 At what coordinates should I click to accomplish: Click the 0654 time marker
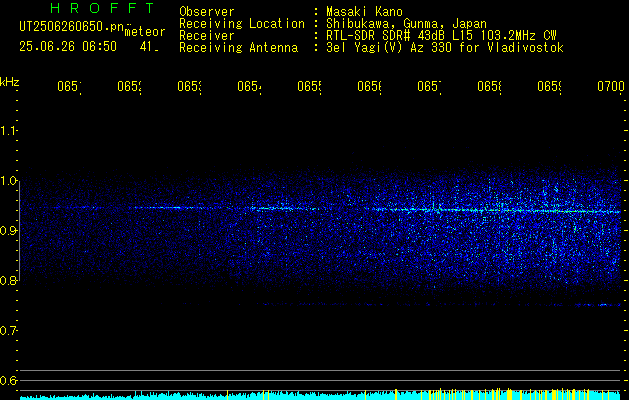click(249, 86)
